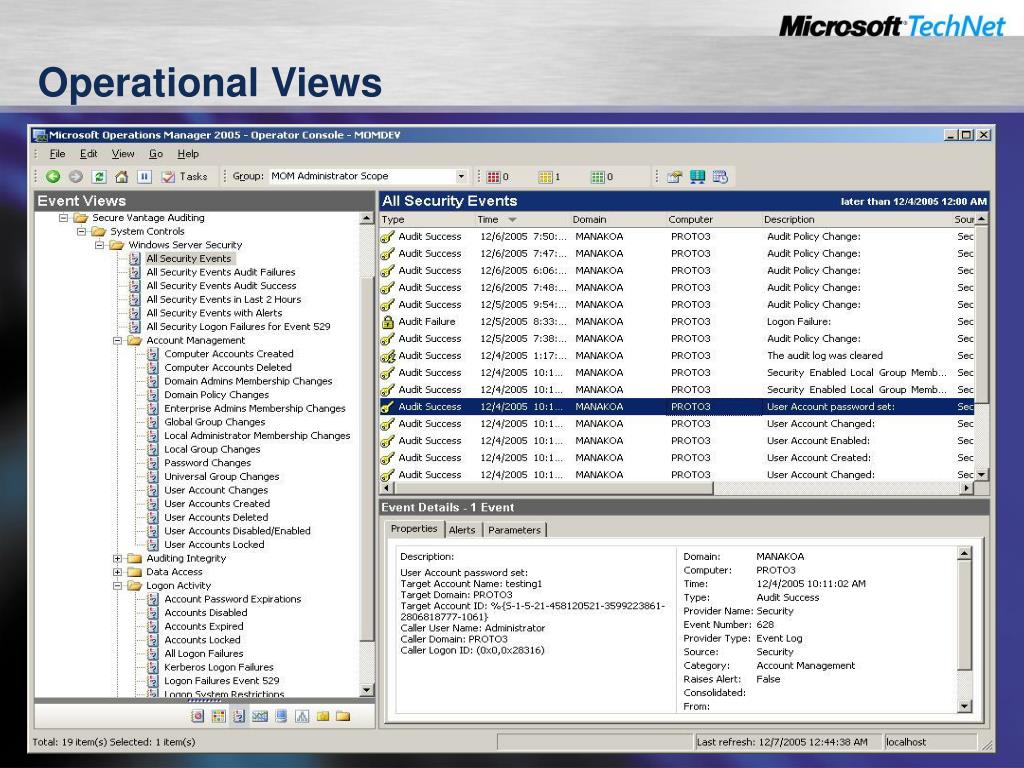Click the view icon beside Password Changes
This screenshot has height=768, width=1024.
pyautogui.click(x=152, y=462)
